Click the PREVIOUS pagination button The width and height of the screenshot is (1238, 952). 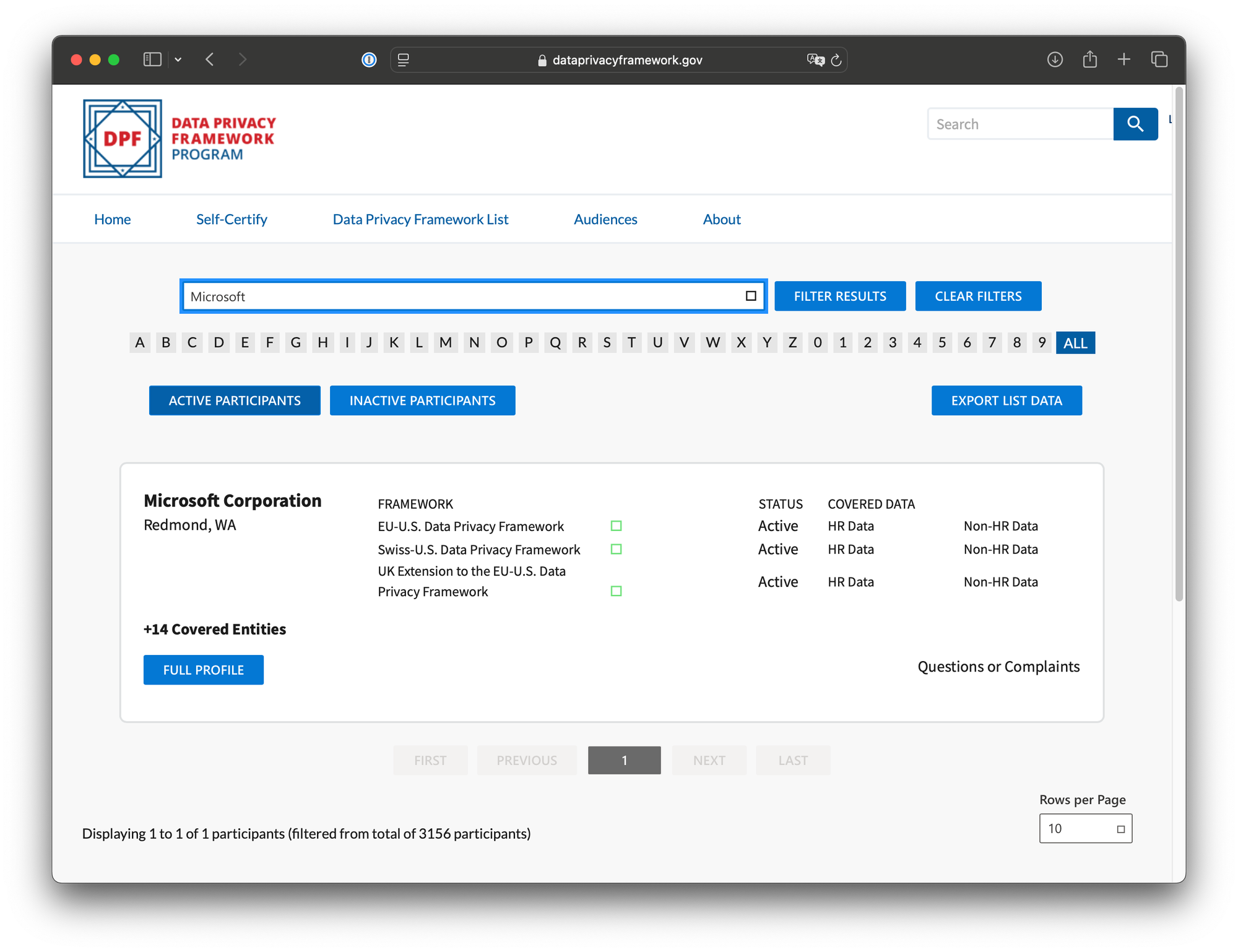click(527, 760)
